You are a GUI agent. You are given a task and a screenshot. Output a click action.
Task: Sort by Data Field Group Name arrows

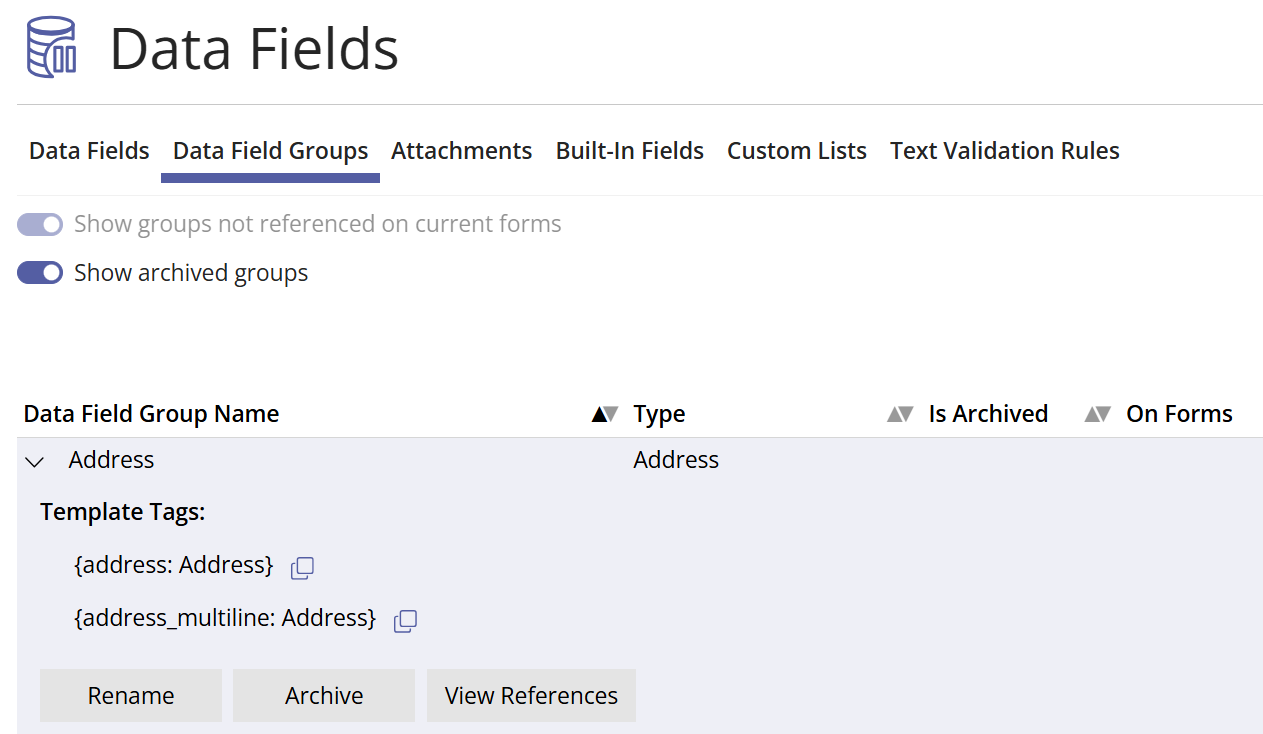(605, 414)
